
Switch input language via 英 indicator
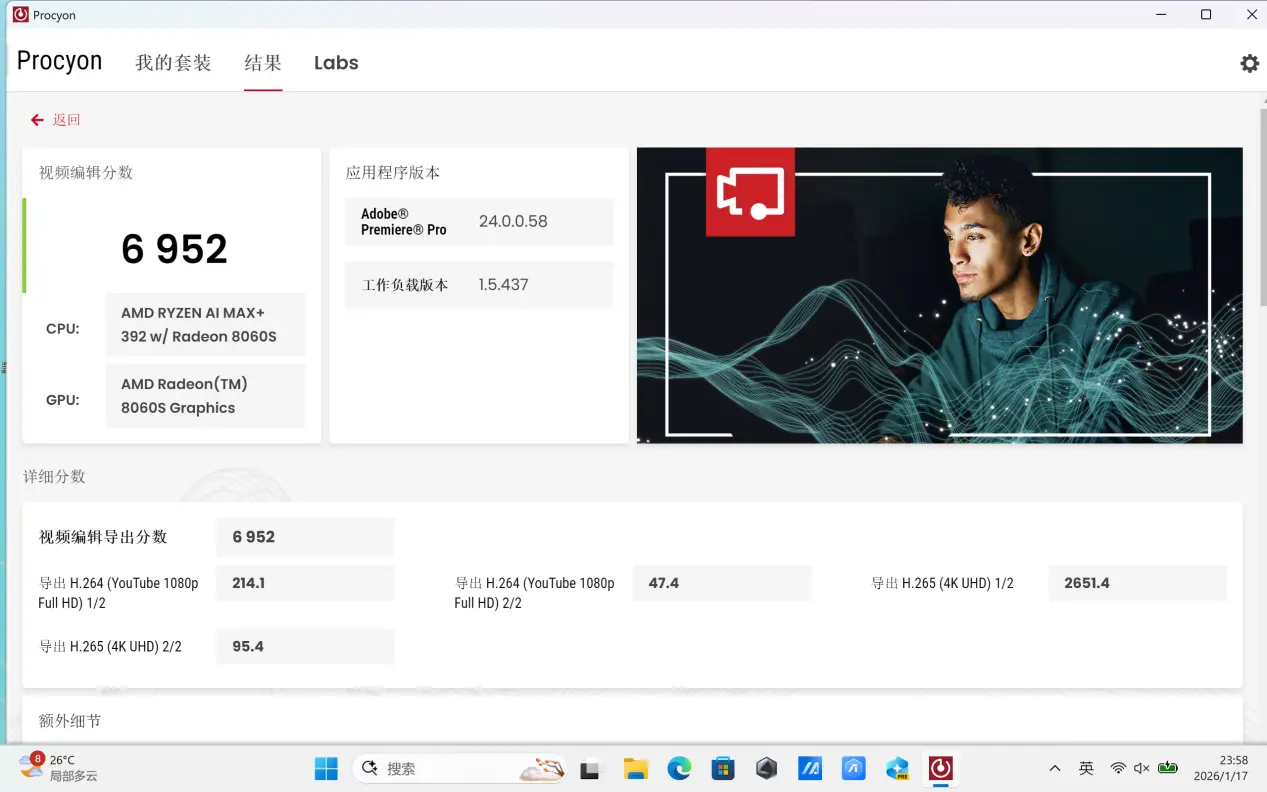tap(1086, 768)
